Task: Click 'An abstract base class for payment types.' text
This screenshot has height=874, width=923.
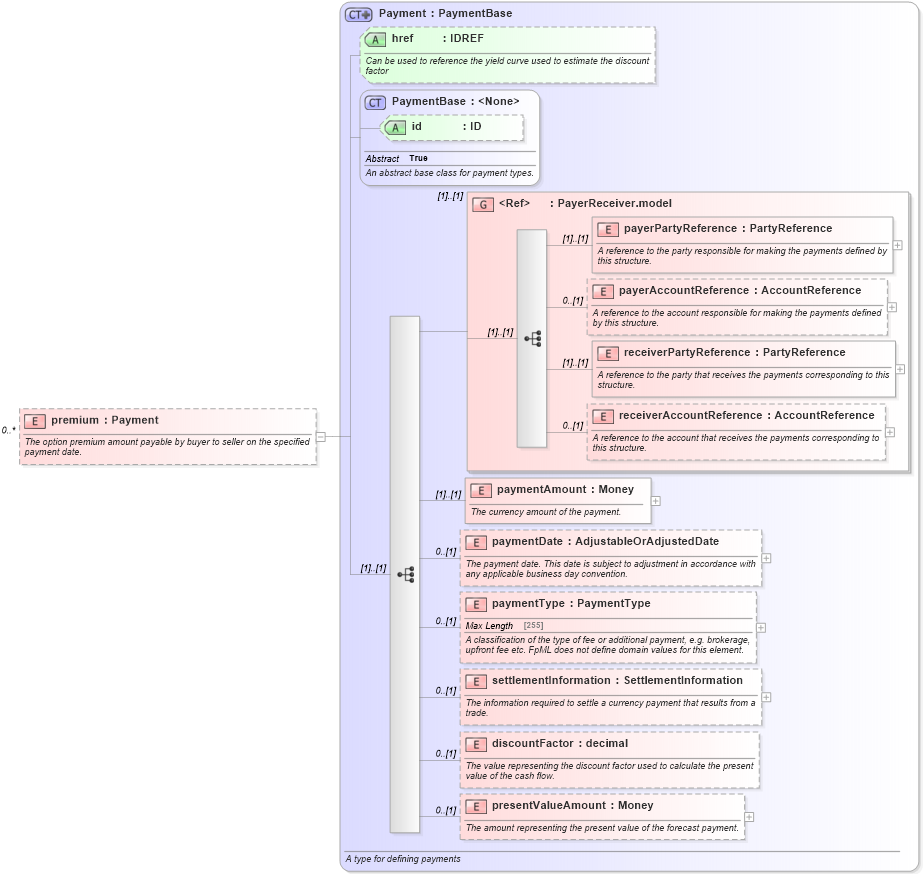Action: pos(449,173)
